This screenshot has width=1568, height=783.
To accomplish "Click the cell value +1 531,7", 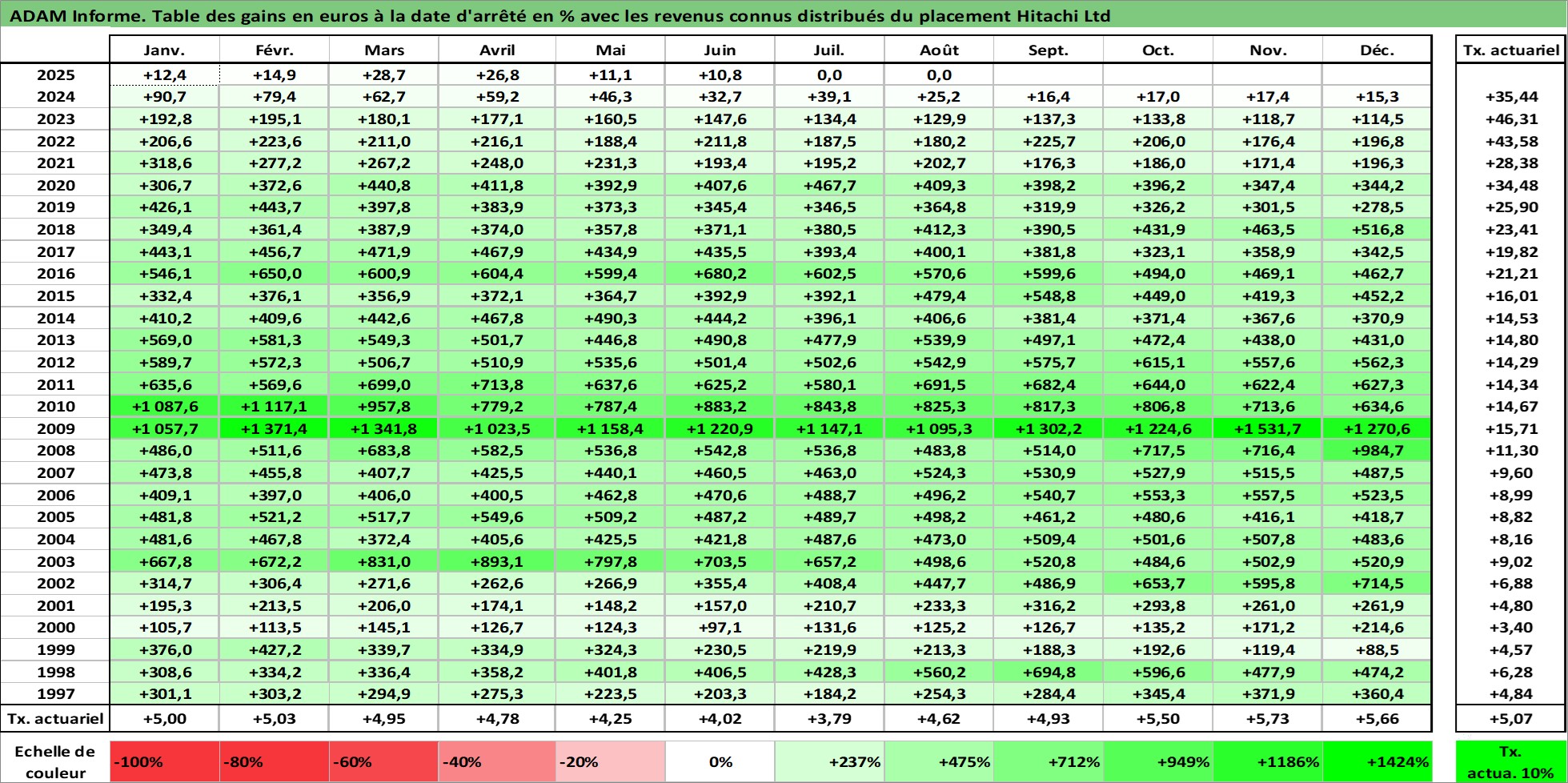I will (x=1268, y=429).
